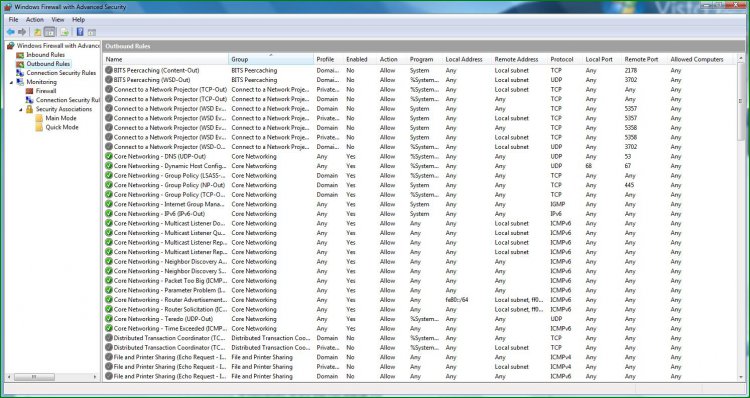Viewport: 750px width, 398px height.
Task: Click the Export List toolbar icon
Action: pos(65,32)
